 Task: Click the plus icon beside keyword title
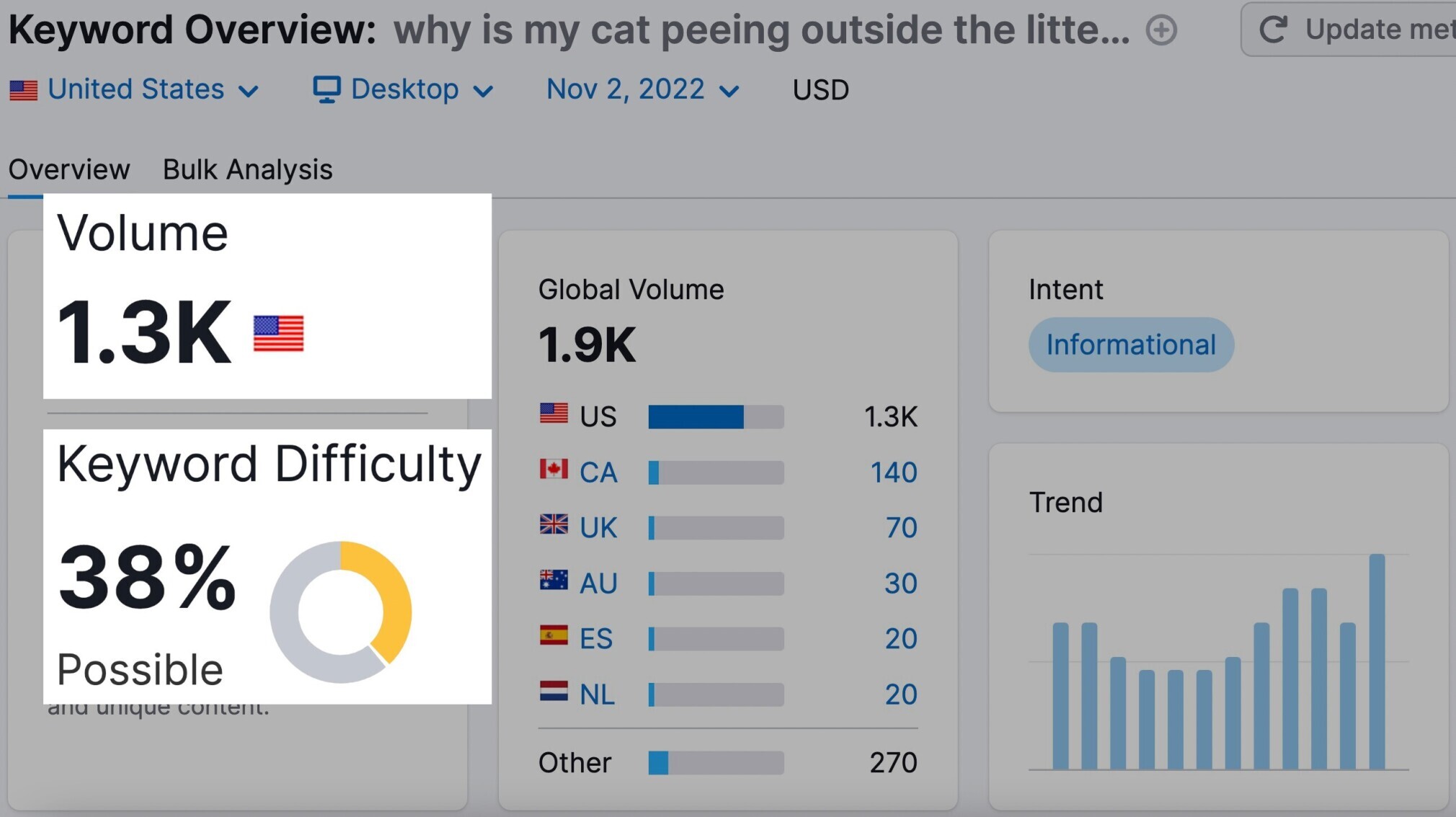[x=1161, y=30]
